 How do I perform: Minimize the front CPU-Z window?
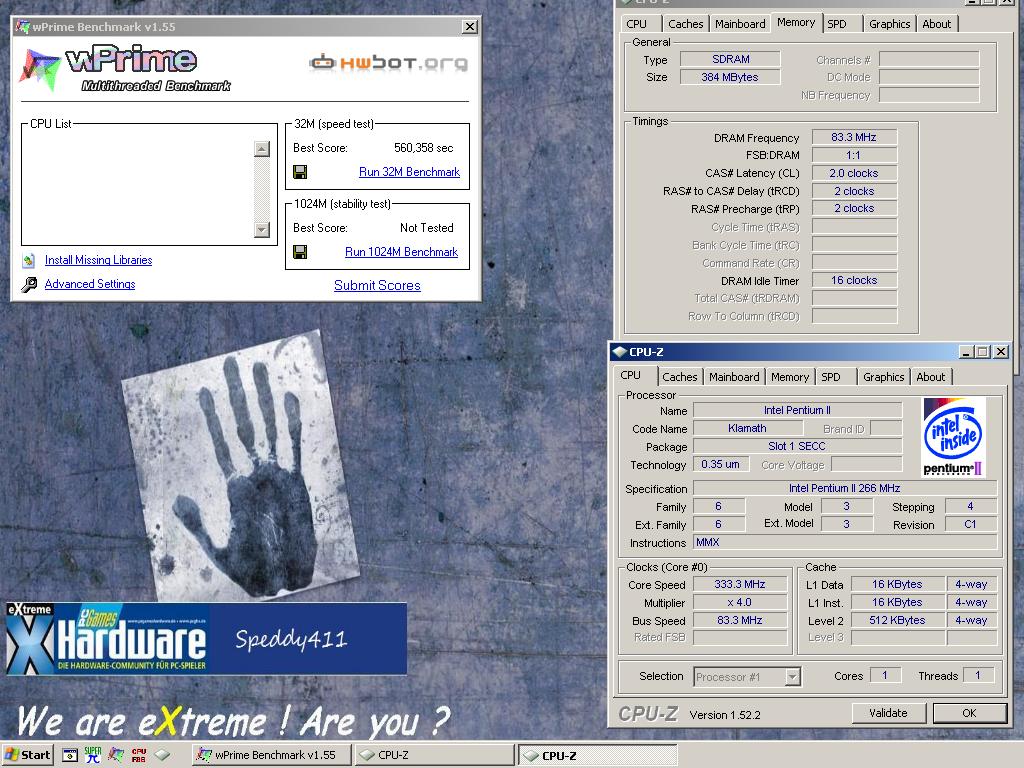pyautogui.click(x=967, y=352)
